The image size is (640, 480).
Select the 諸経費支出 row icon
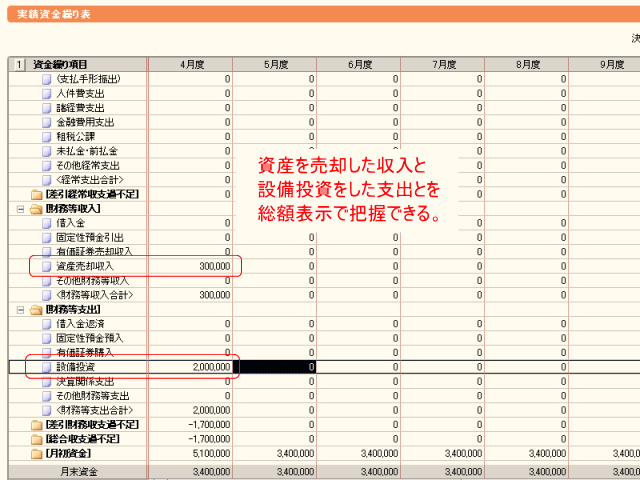[47, 108]
